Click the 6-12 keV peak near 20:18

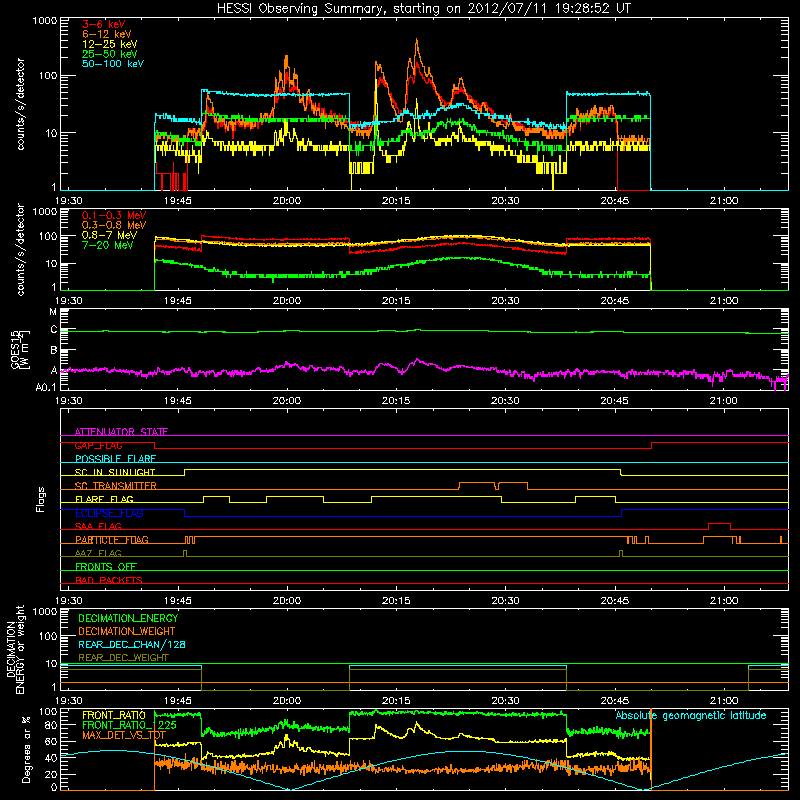pos(417,41)
